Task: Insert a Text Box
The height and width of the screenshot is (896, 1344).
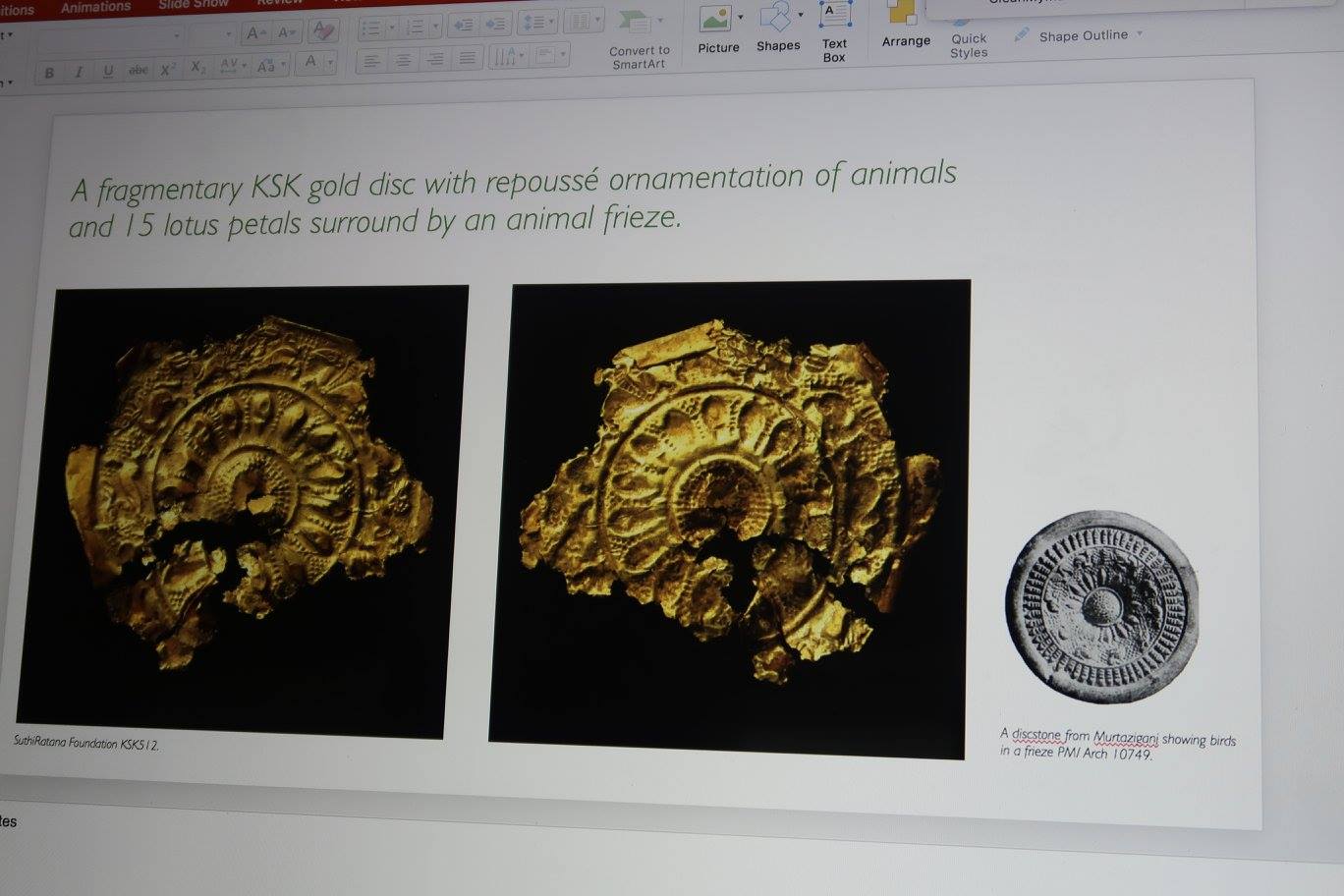Action: pos(834,29)
